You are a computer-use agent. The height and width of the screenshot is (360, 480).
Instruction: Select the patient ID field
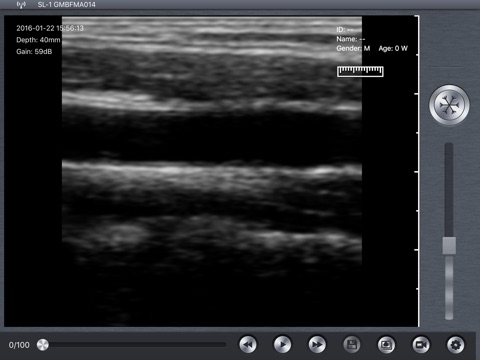click(x=345, y=30)
